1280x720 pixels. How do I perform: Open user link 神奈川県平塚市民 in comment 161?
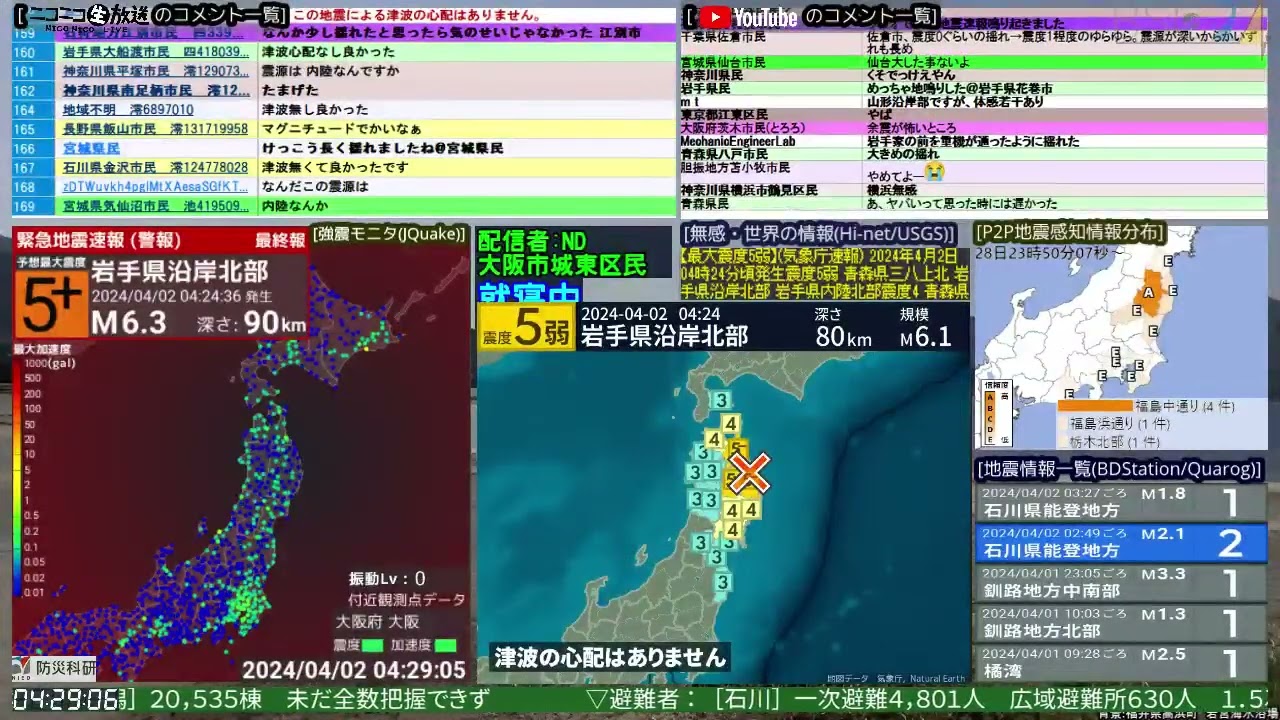(156, 71)
